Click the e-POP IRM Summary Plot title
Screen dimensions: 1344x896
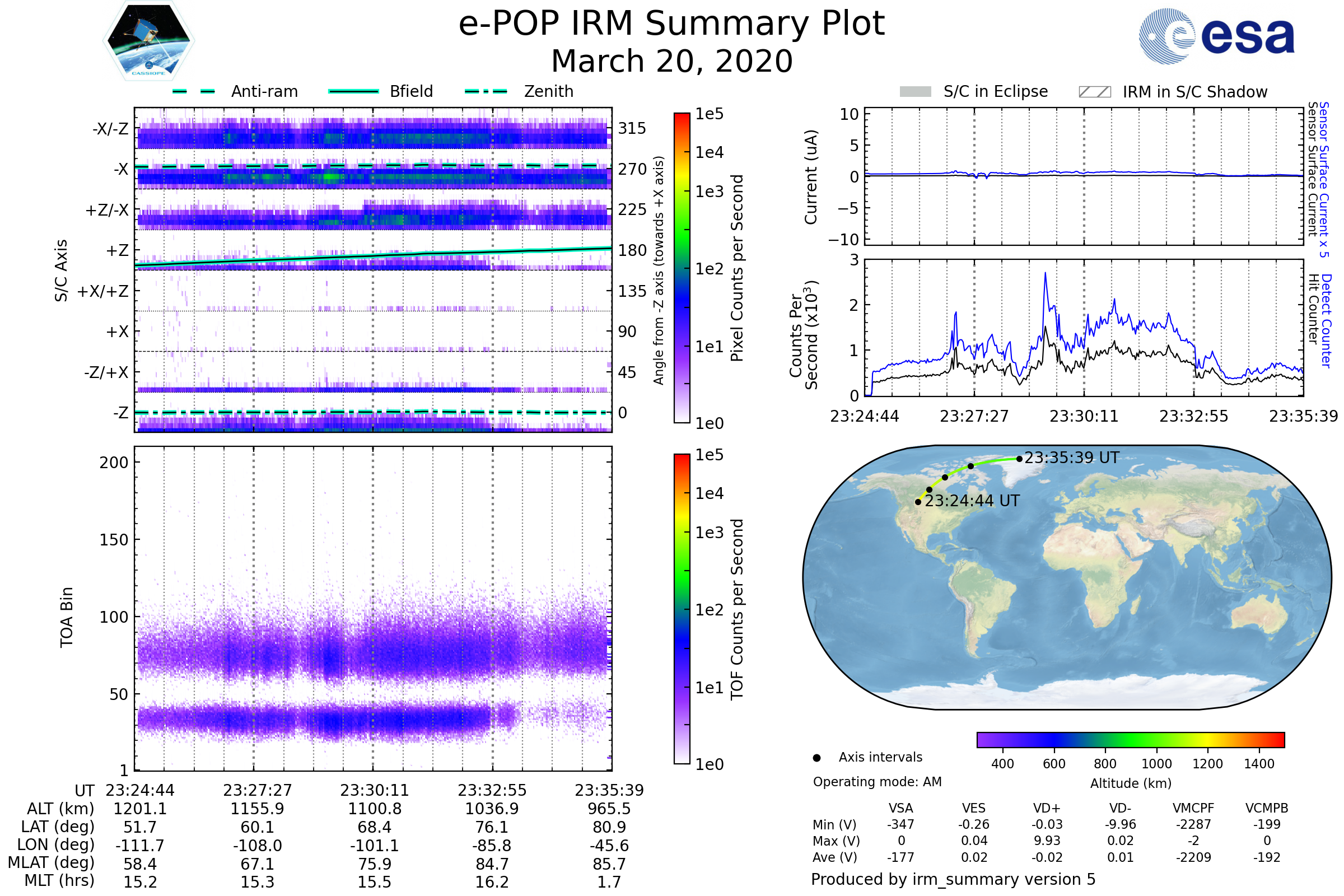pyautogui.click(x=671, y=24)
